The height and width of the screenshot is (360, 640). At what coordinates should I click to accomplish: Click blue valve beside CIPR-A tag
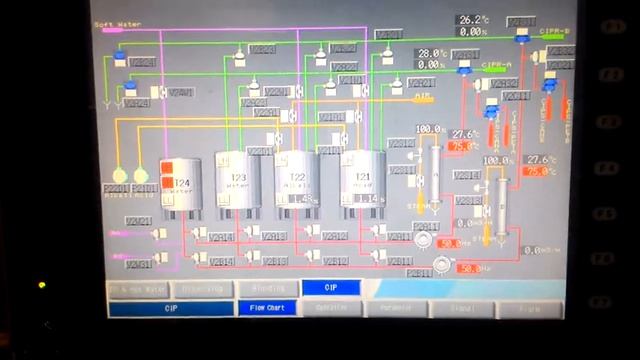pyautogui.click(x=464, y=67)
